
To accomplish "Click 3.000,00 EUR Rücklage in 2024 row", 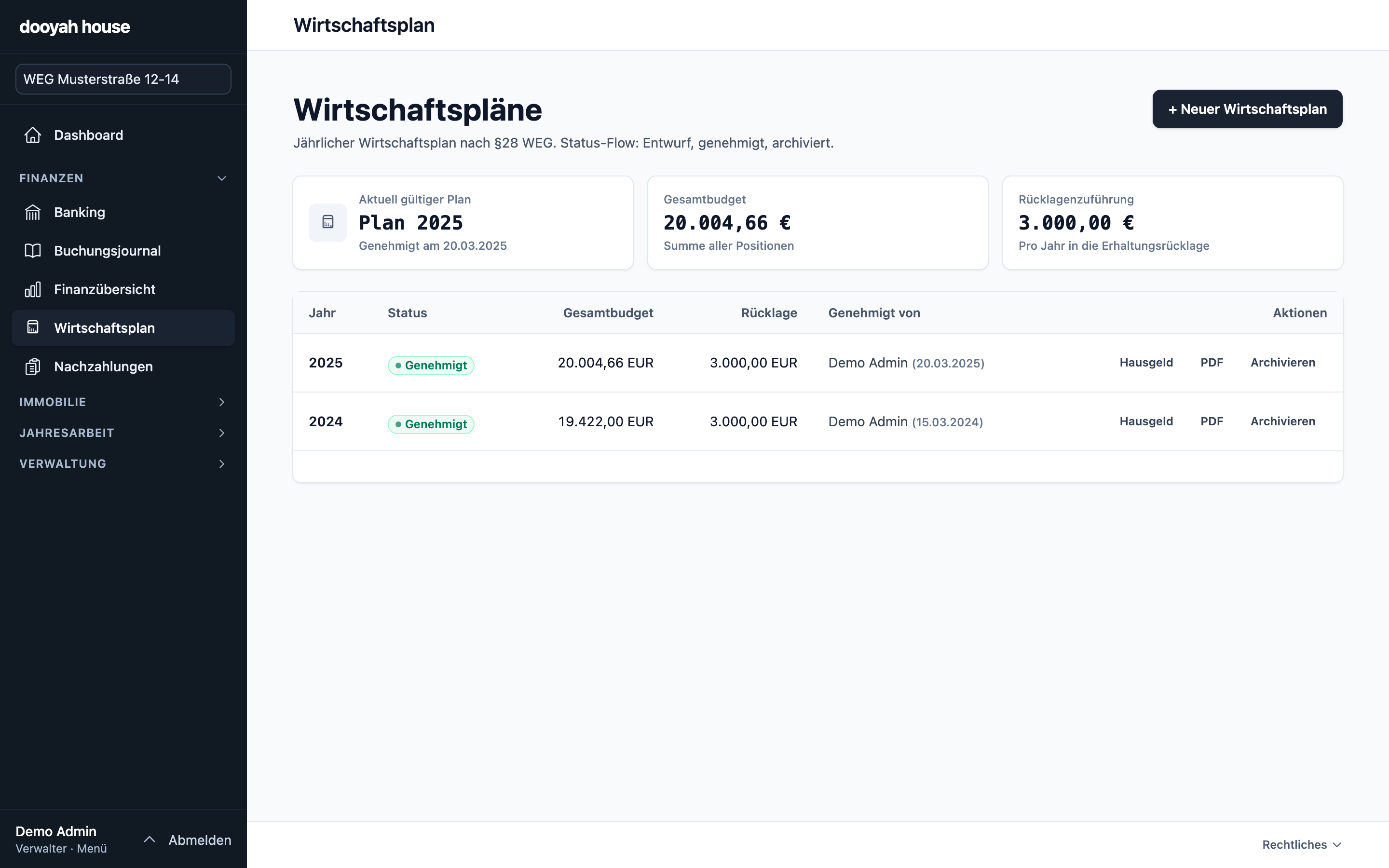I will 754,421.
